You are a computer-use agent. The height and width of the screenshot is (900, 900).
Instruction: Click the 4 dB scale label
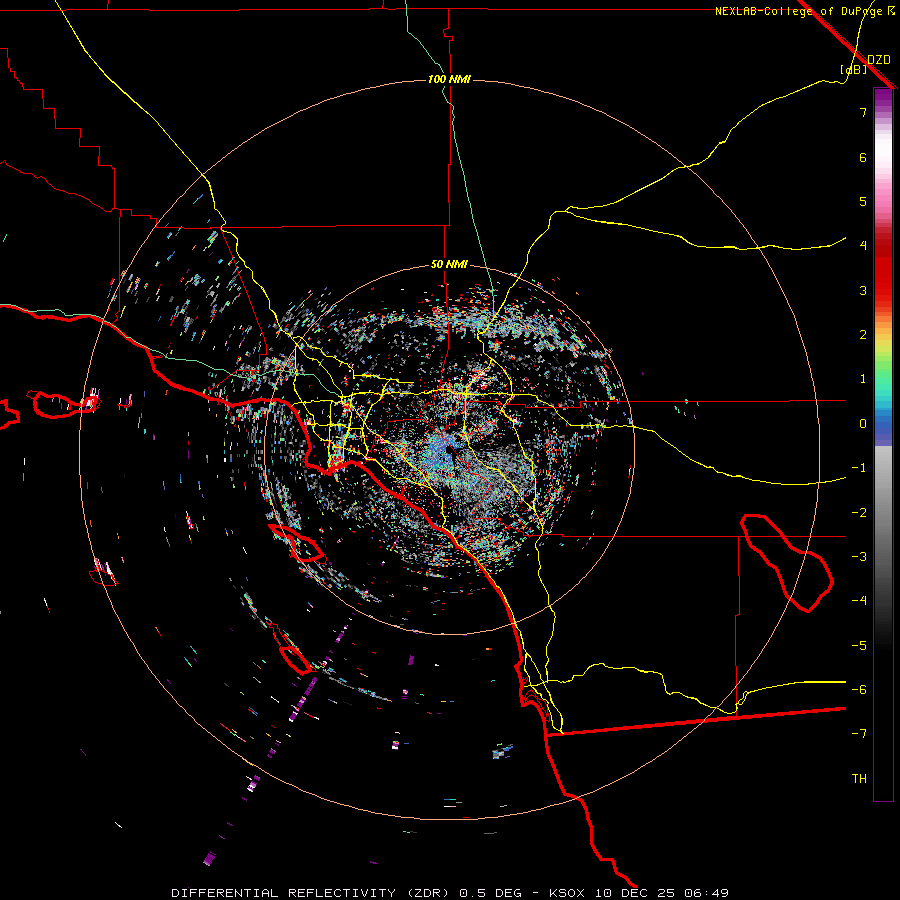(863, 246)
